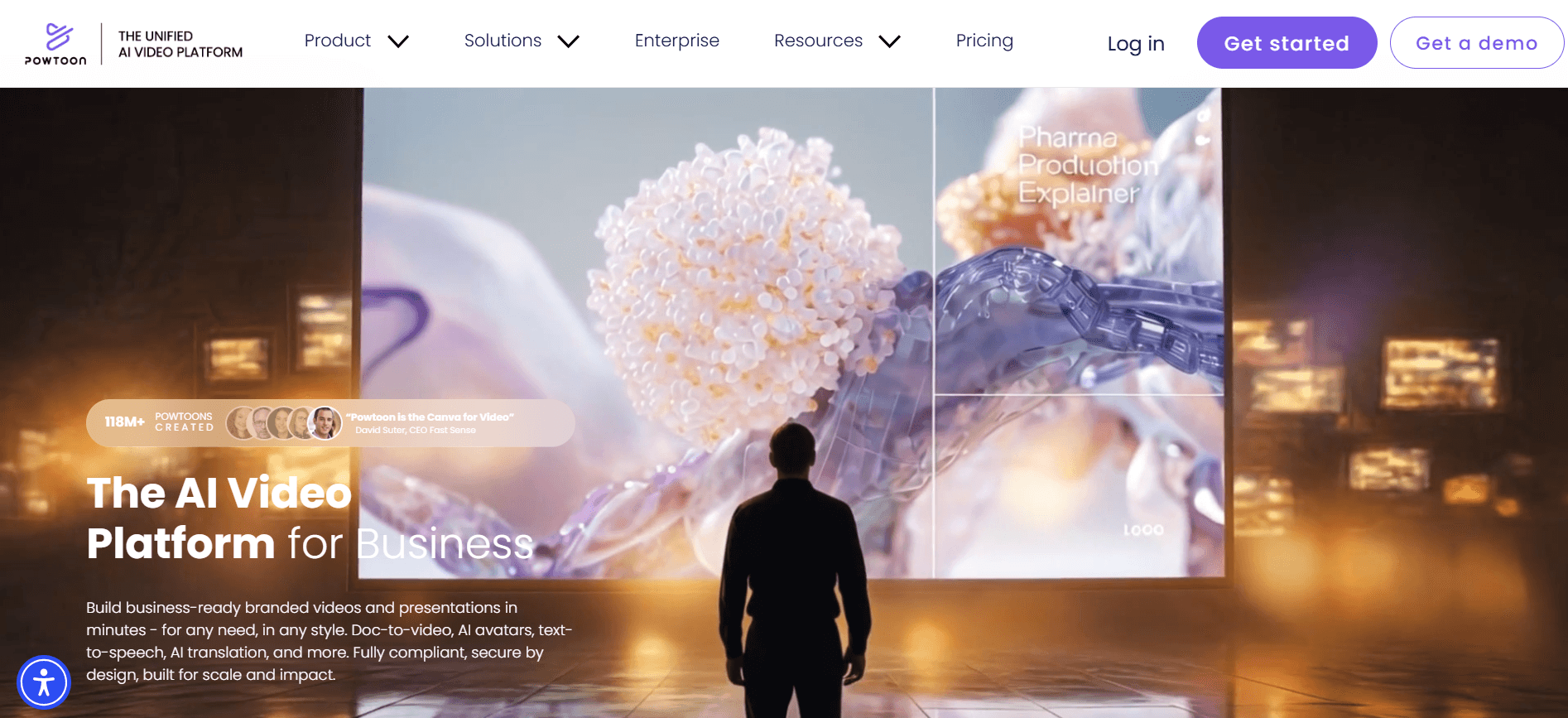The width and height of the screenshot is (1568, 718).
Task: Open the Solutions menu item
Action: pyautogui.click(x=503, y=41)
